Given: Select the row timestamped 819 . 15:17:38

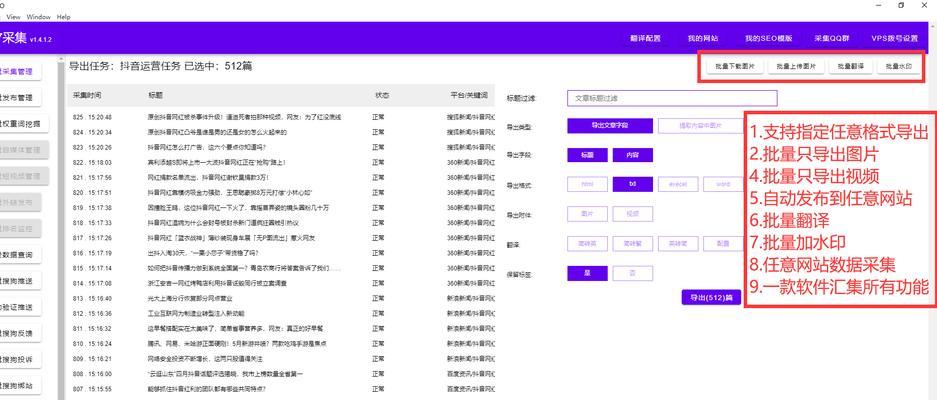Looking at the screenshot, I should (281, 207).
